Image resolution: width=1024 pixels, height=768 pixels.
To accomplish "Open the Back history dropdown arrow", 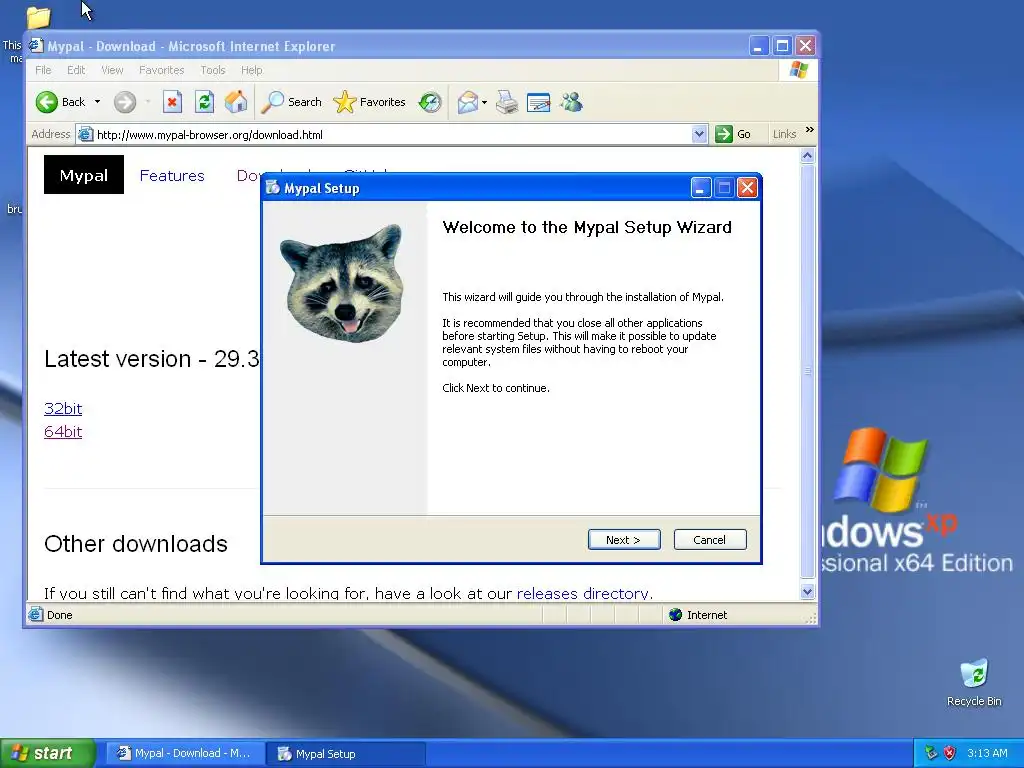I will pyautogui.click(x=97, y=102).
